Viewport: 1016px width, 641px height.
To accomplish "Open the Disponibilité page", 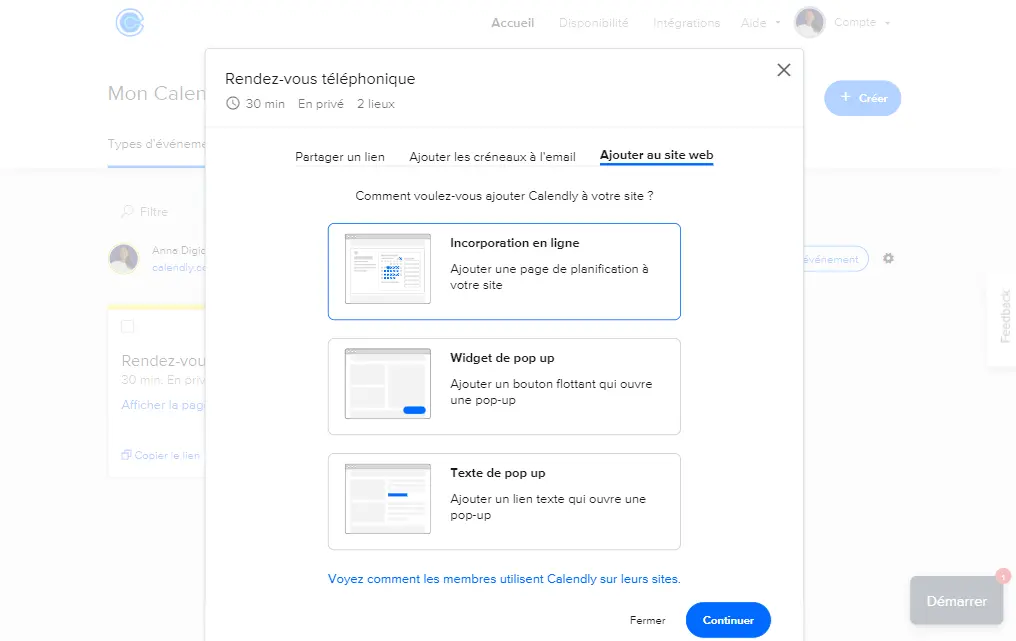I will tap(594, 23).
